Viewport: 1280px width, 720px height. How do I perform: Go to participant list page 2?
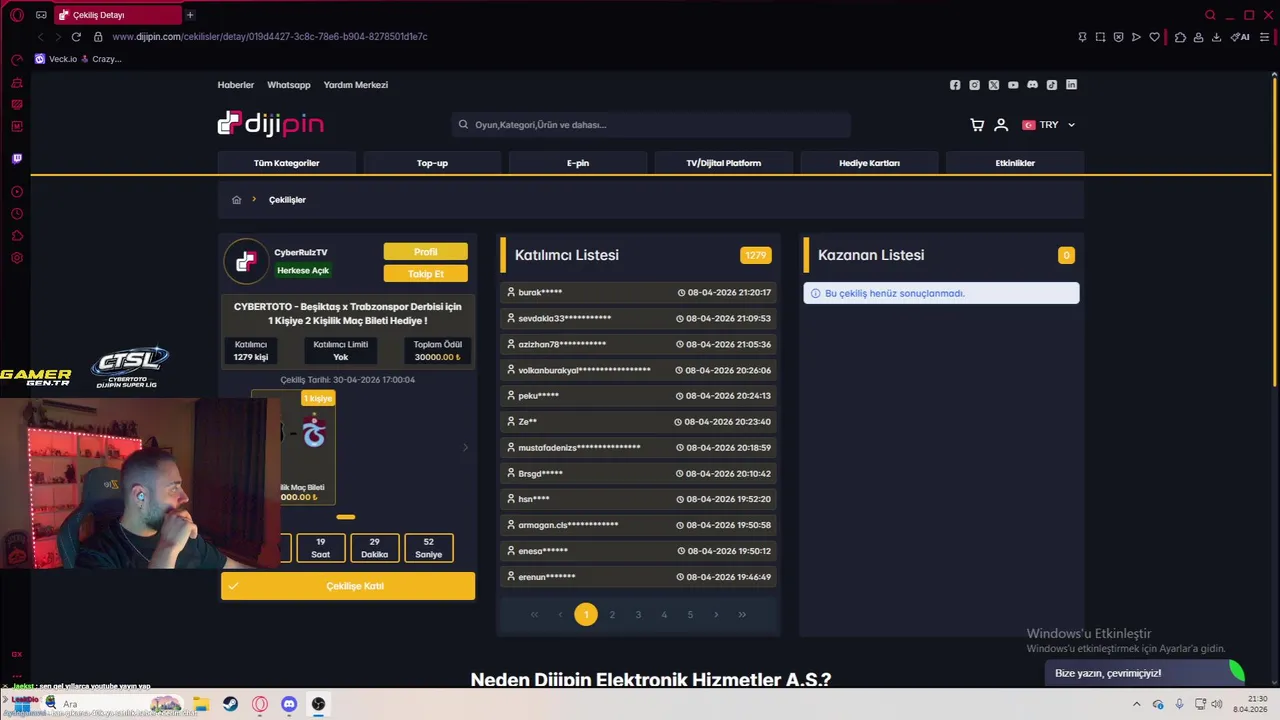tap(612, 615)
